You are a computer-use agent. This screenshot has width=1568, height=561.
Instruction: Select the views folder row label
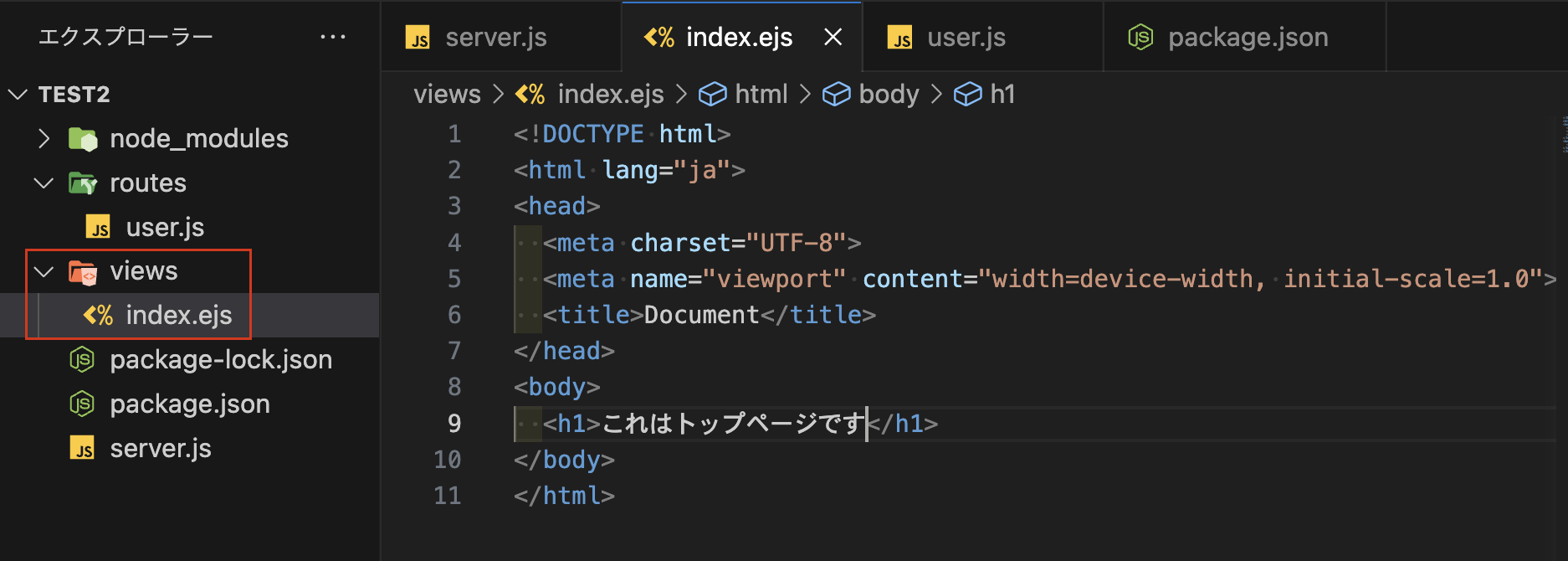point(144,271)
